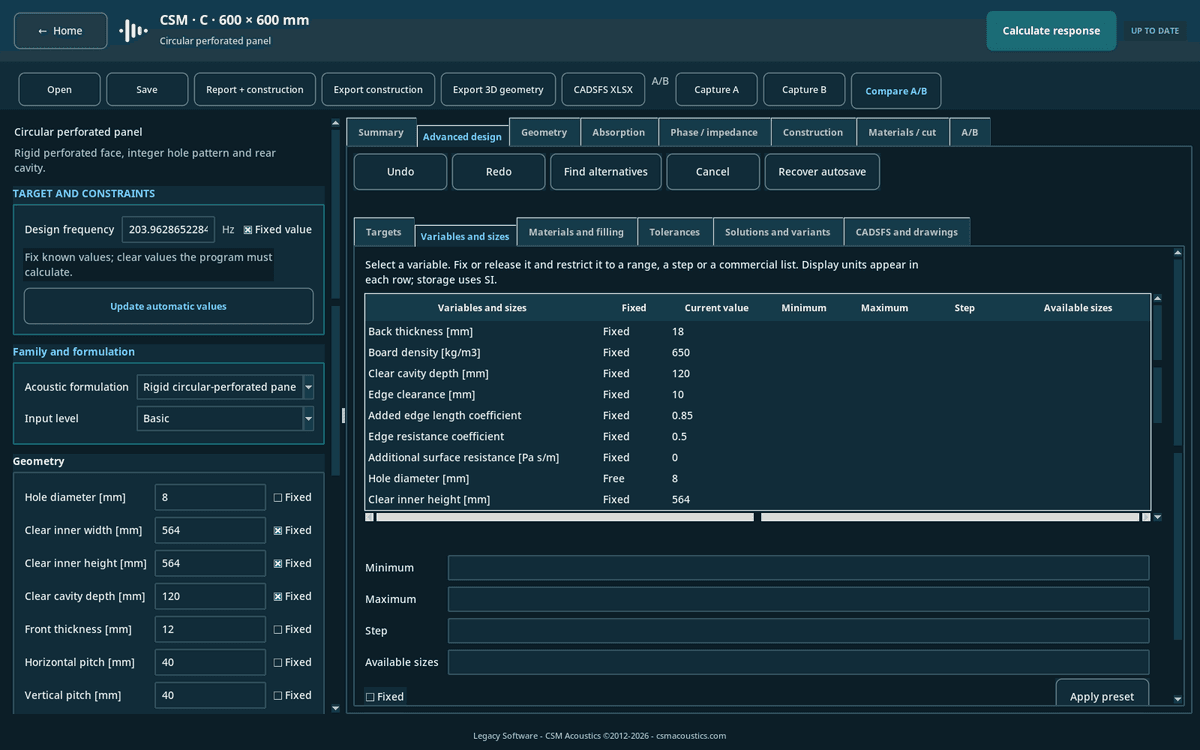Open the Acoustic formulation dropdown

pyautogui.click(x=308, y=387)
